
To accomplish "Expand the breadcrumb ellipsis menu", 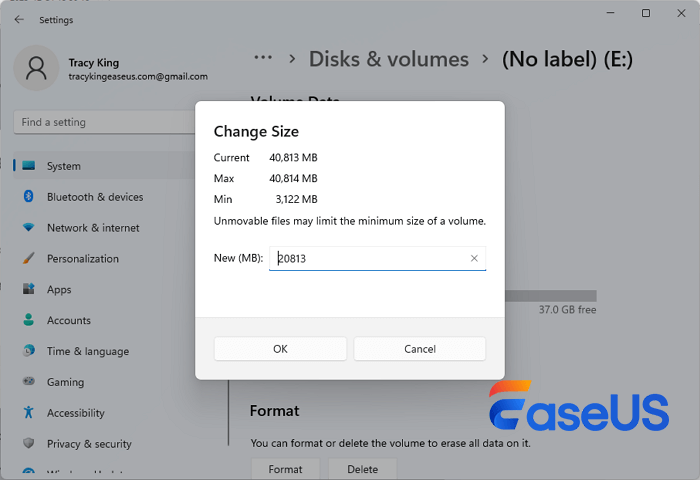I will tap(263, 58).
